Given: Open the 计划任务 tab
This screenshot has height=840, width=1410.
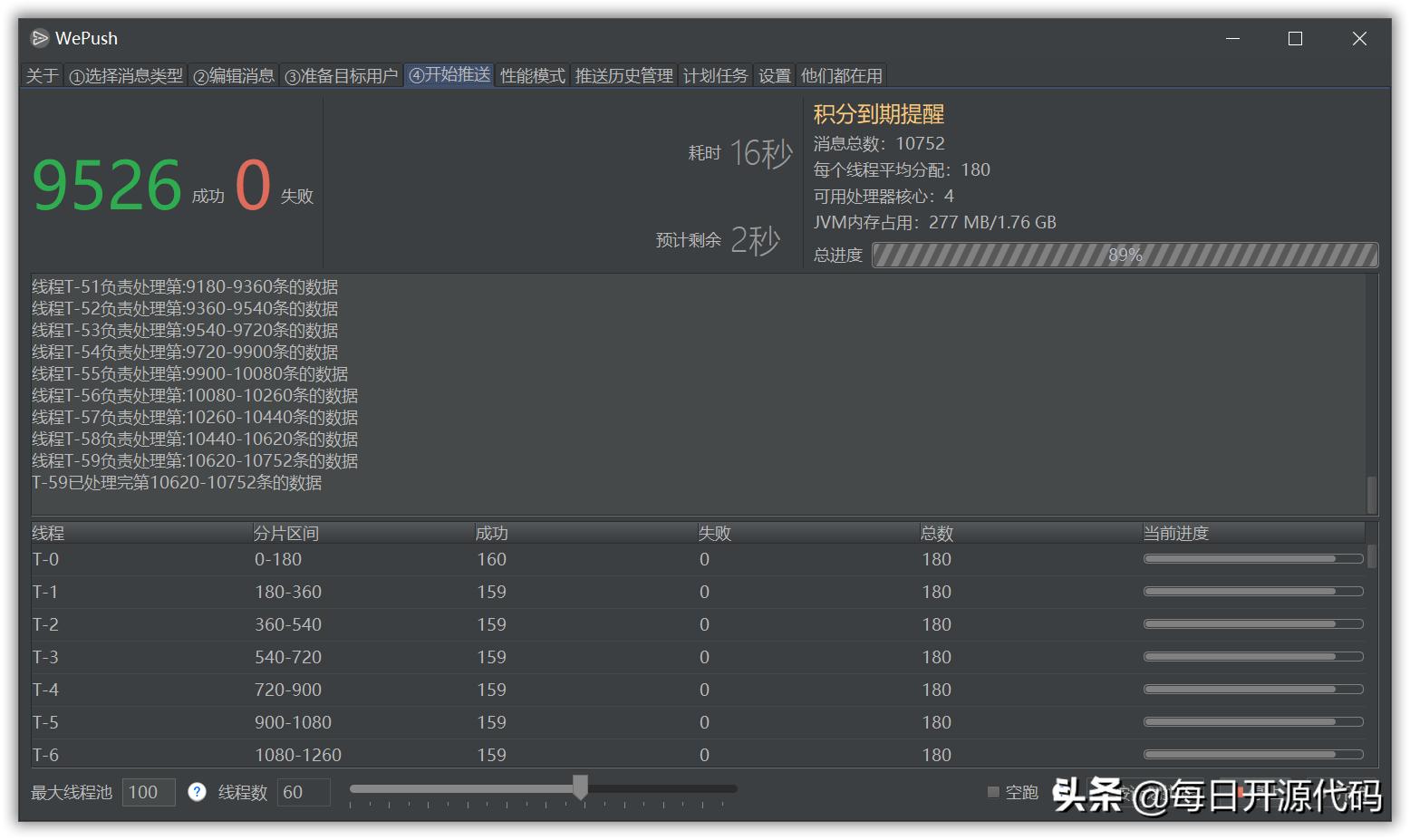Looking at the screenshot, I should click(715, 75).
